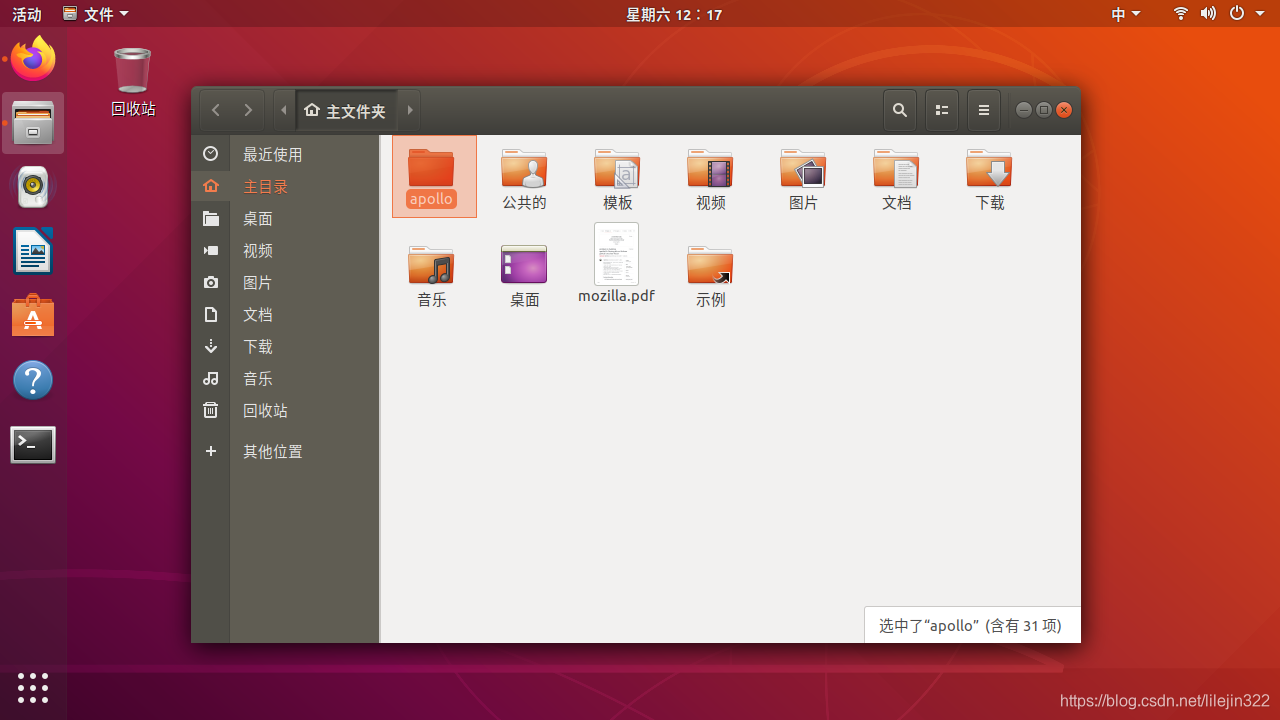This screenshot has height=720, width=1280.
Task: Launch Rhythmbox from the dock
Action: [x=33, y=186]
